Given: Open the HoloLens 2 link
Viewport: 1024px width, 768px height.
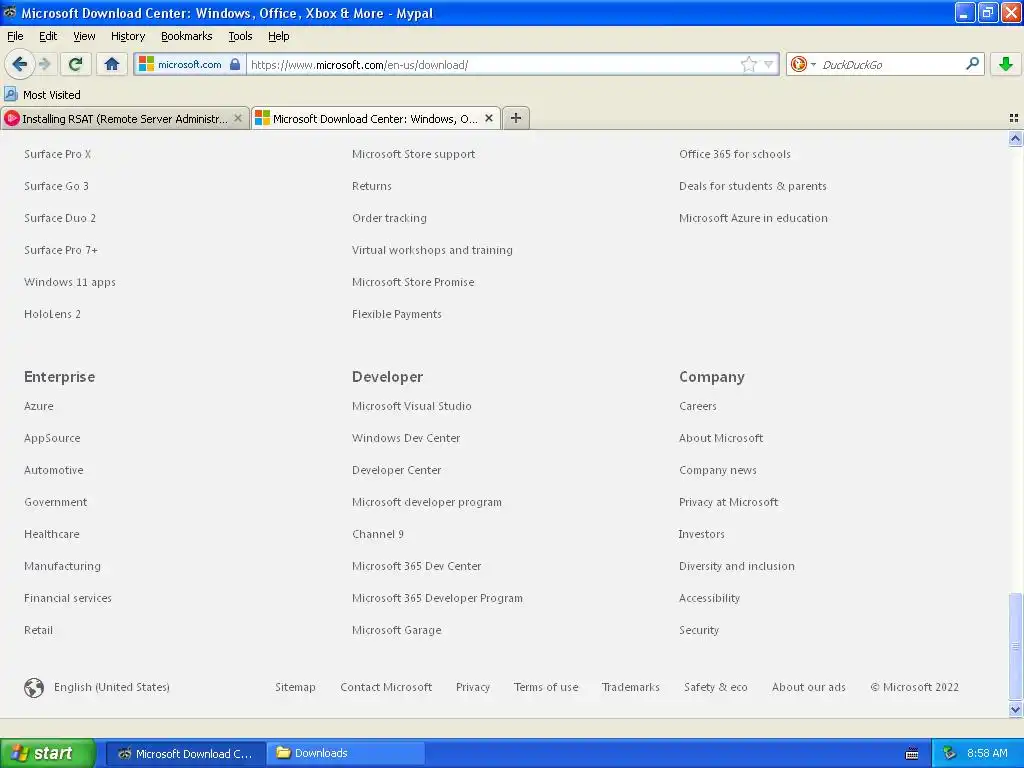Looking at the screenshot, I should tap(52, 314).
